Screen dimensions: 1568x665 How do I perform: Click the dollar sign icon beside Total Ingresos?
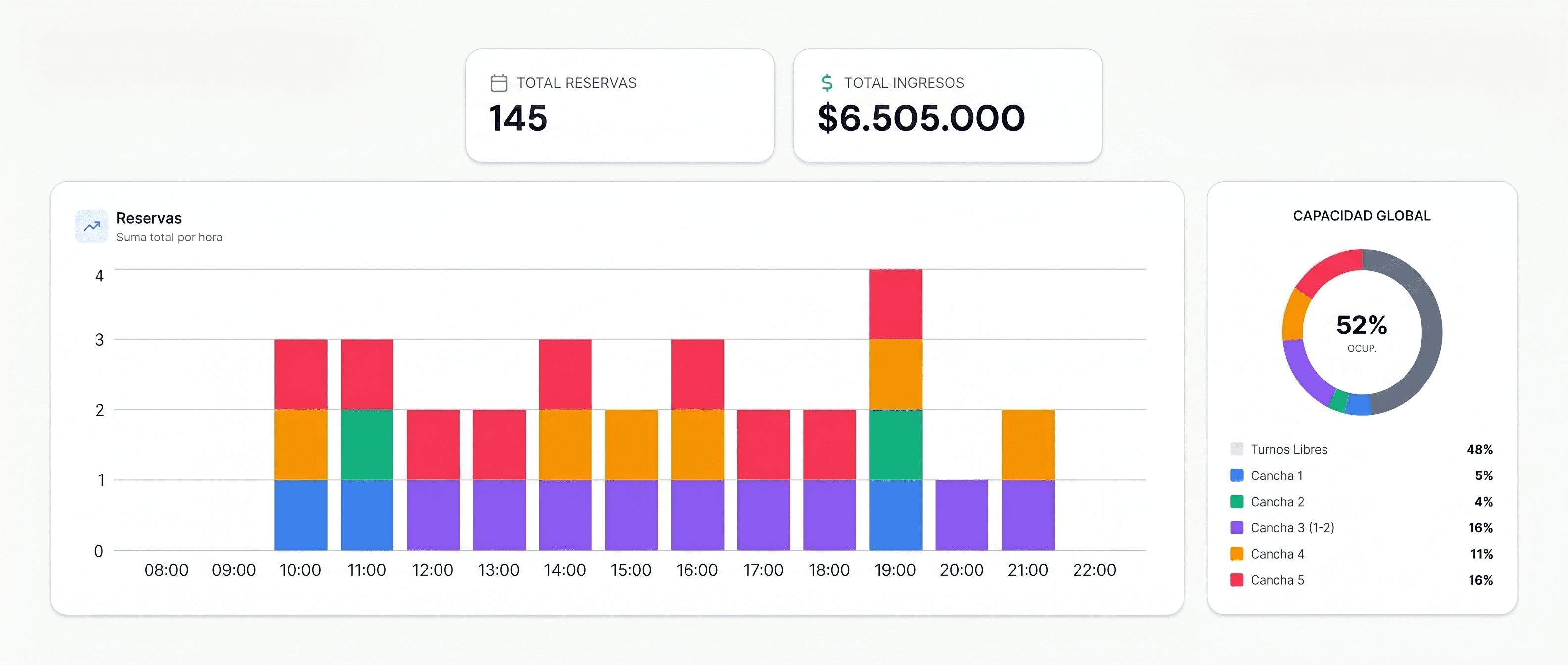coord(827,83)
